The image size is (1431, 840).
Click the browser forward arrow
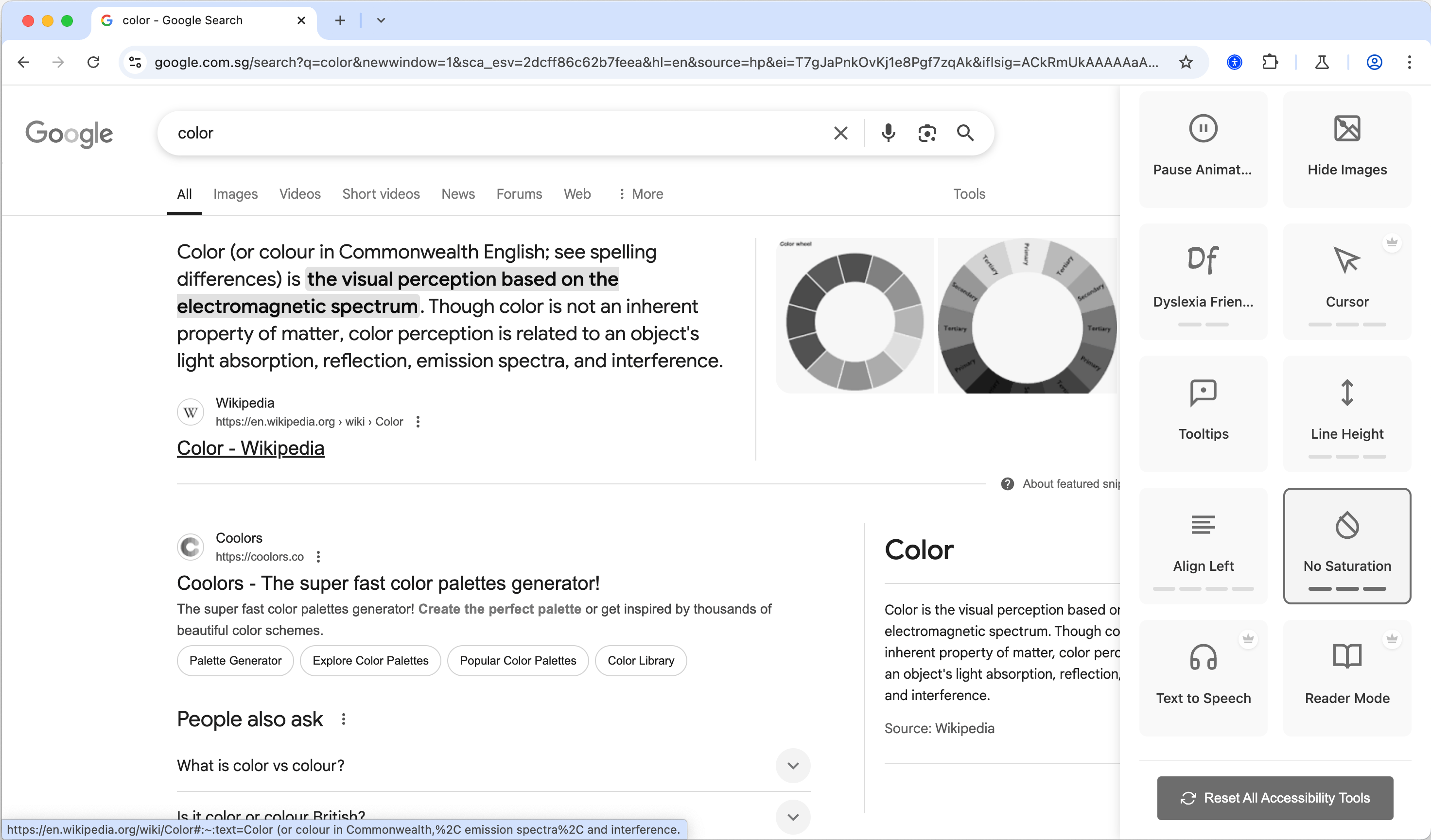click(58, 62)
